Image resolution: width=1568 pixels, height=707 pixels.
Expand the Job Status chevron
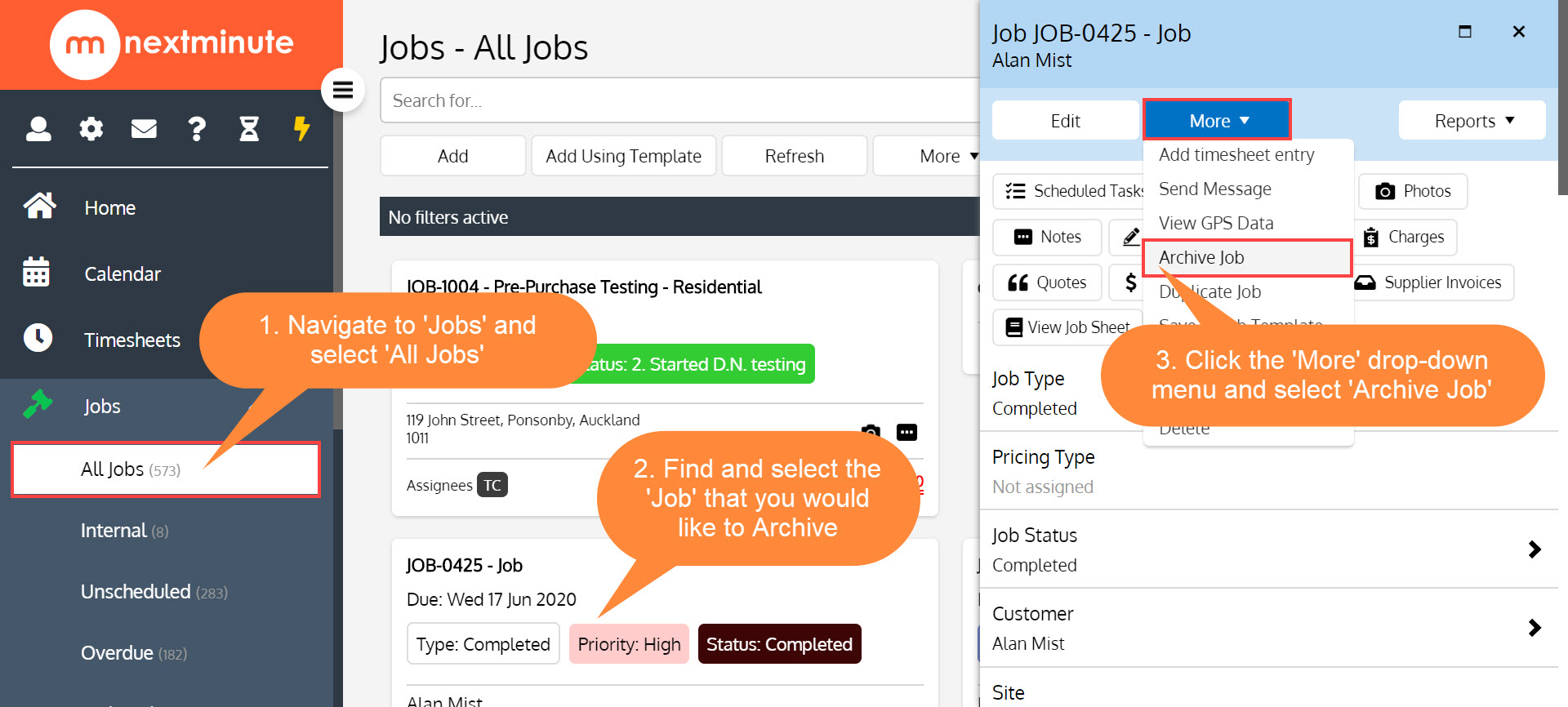(x=1535, y=549)
